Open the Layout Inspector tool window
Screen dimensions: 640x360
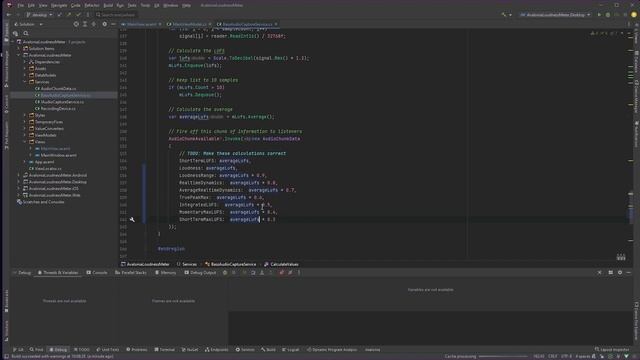coord(612,350)
